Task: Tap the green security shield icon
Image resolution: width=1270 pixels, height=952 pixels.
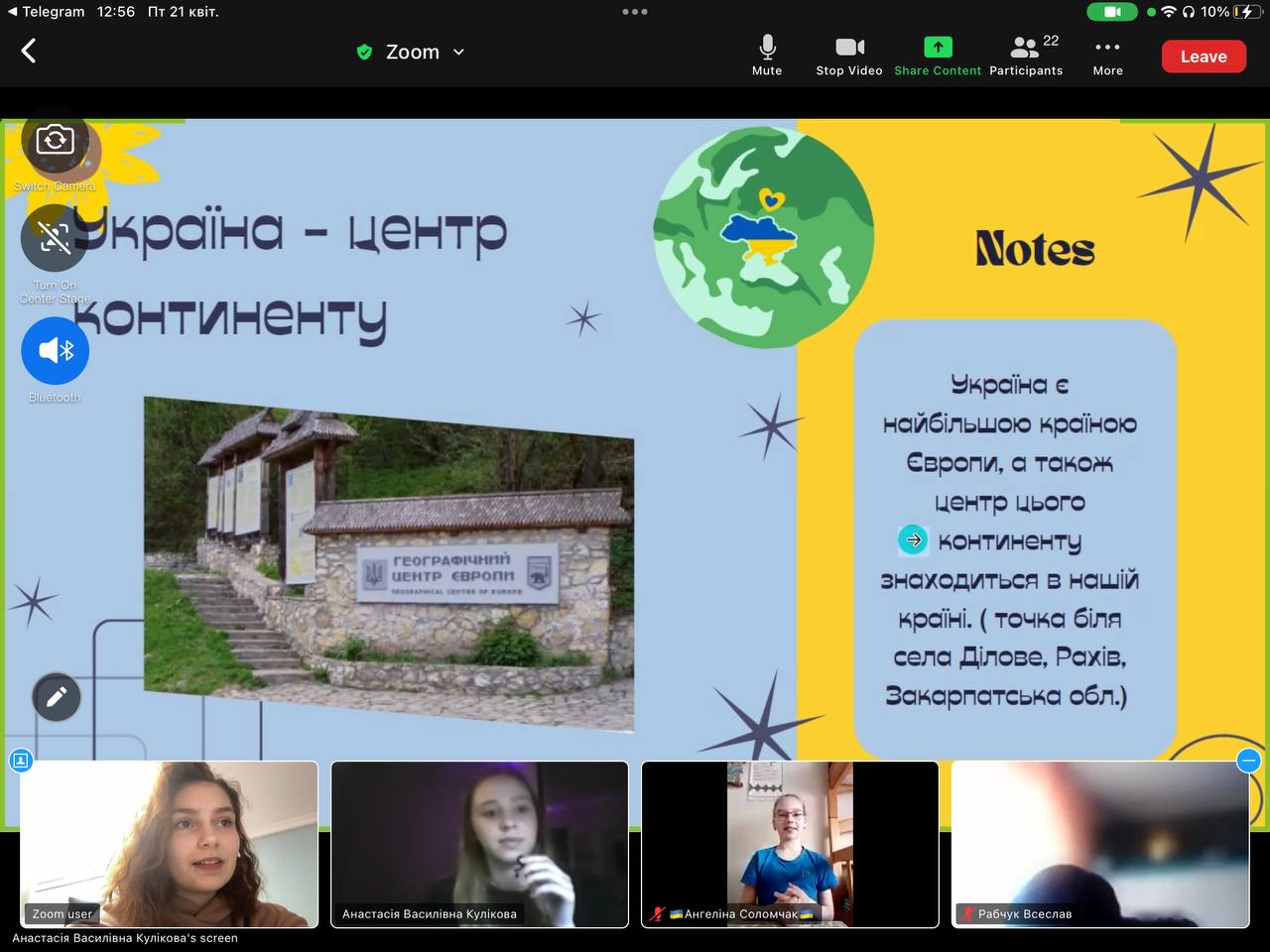Action: 364,53
